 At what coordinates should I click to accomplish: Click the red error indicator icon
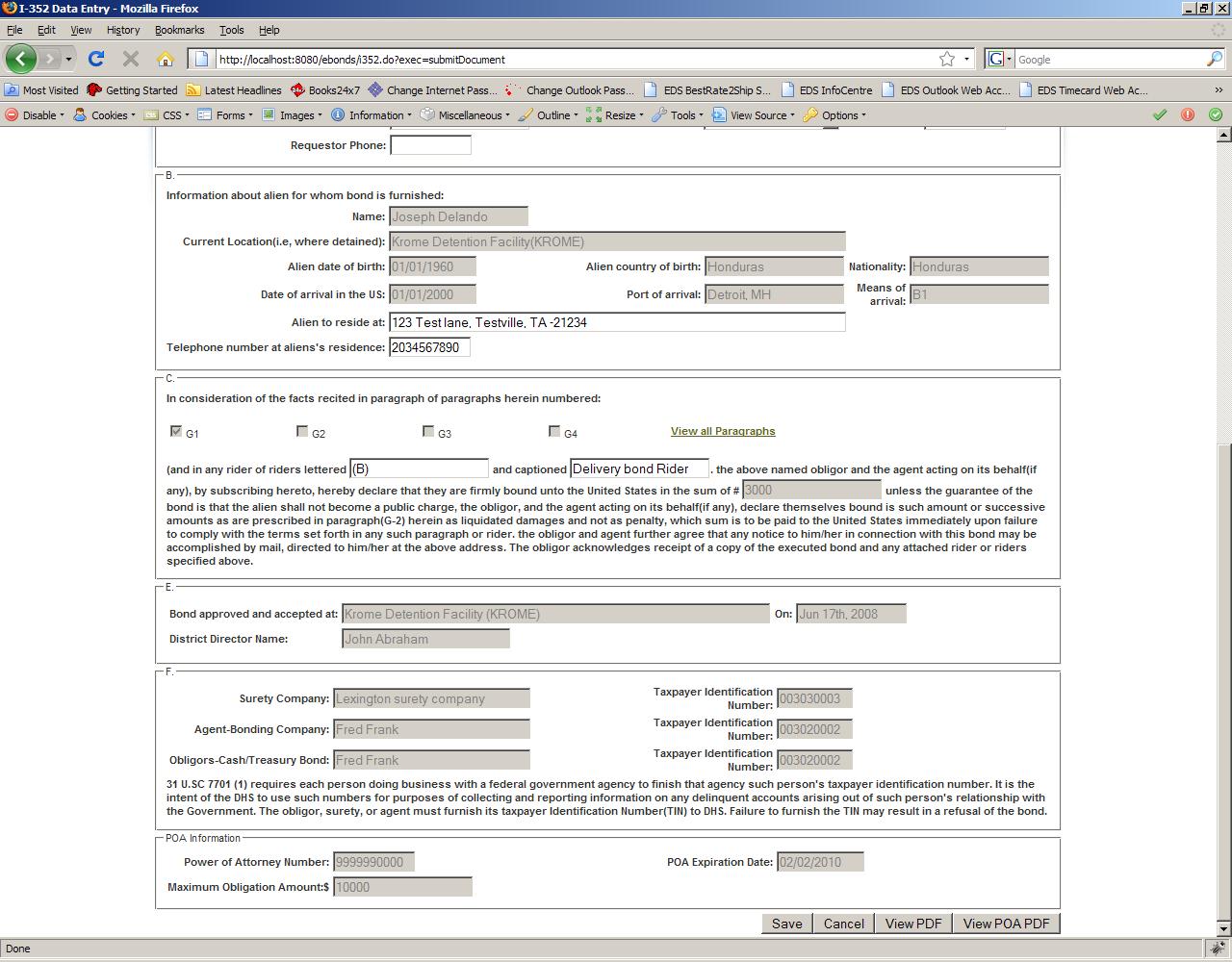tap(1188, 114)
